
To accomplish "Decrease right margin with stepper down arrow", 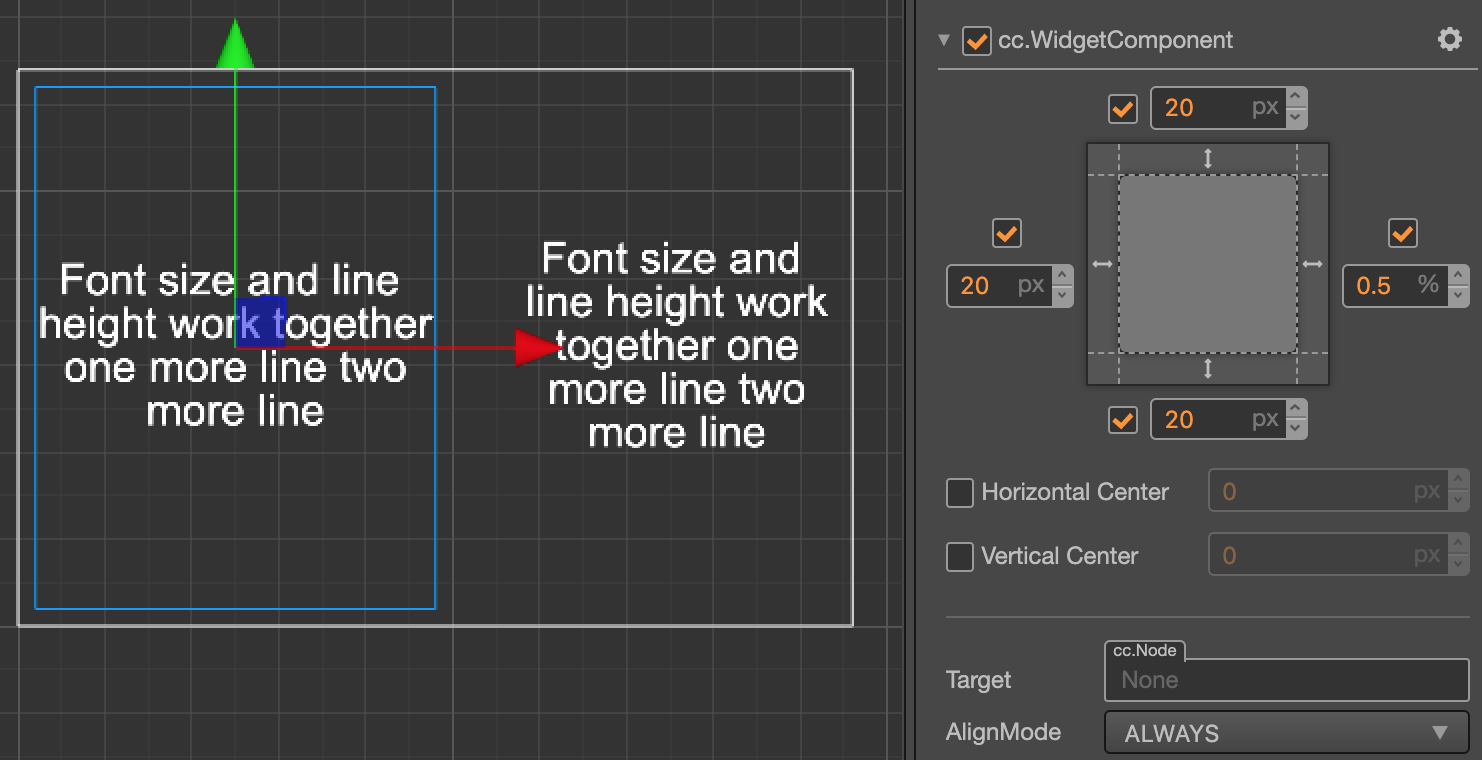I will coord(1458,296).
